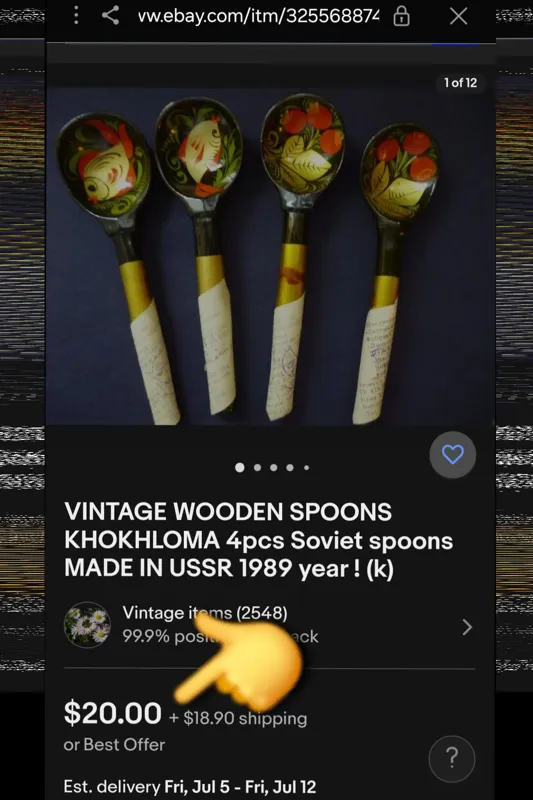View 99.9% positive feedback text
The image size is (533, 800).
220,637
